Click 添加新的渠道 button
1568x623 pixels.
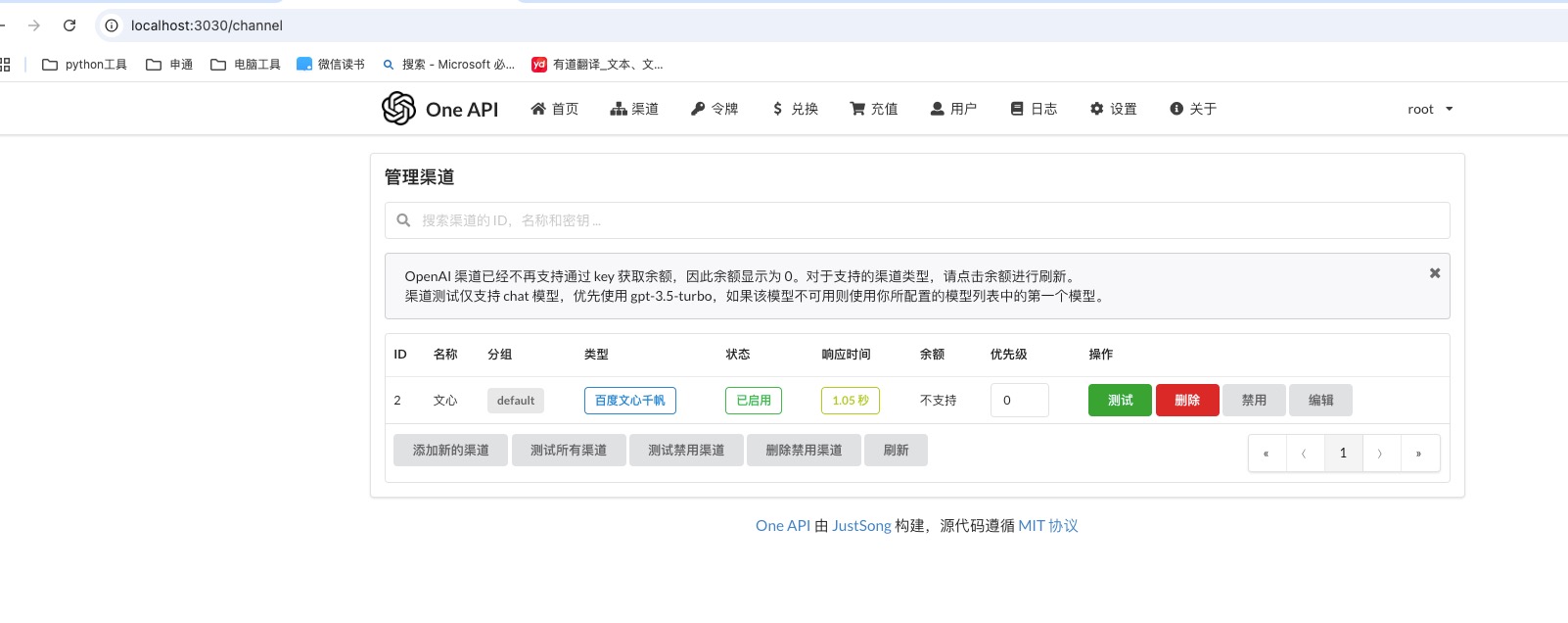pyautogui.click(x=450, y=451)
